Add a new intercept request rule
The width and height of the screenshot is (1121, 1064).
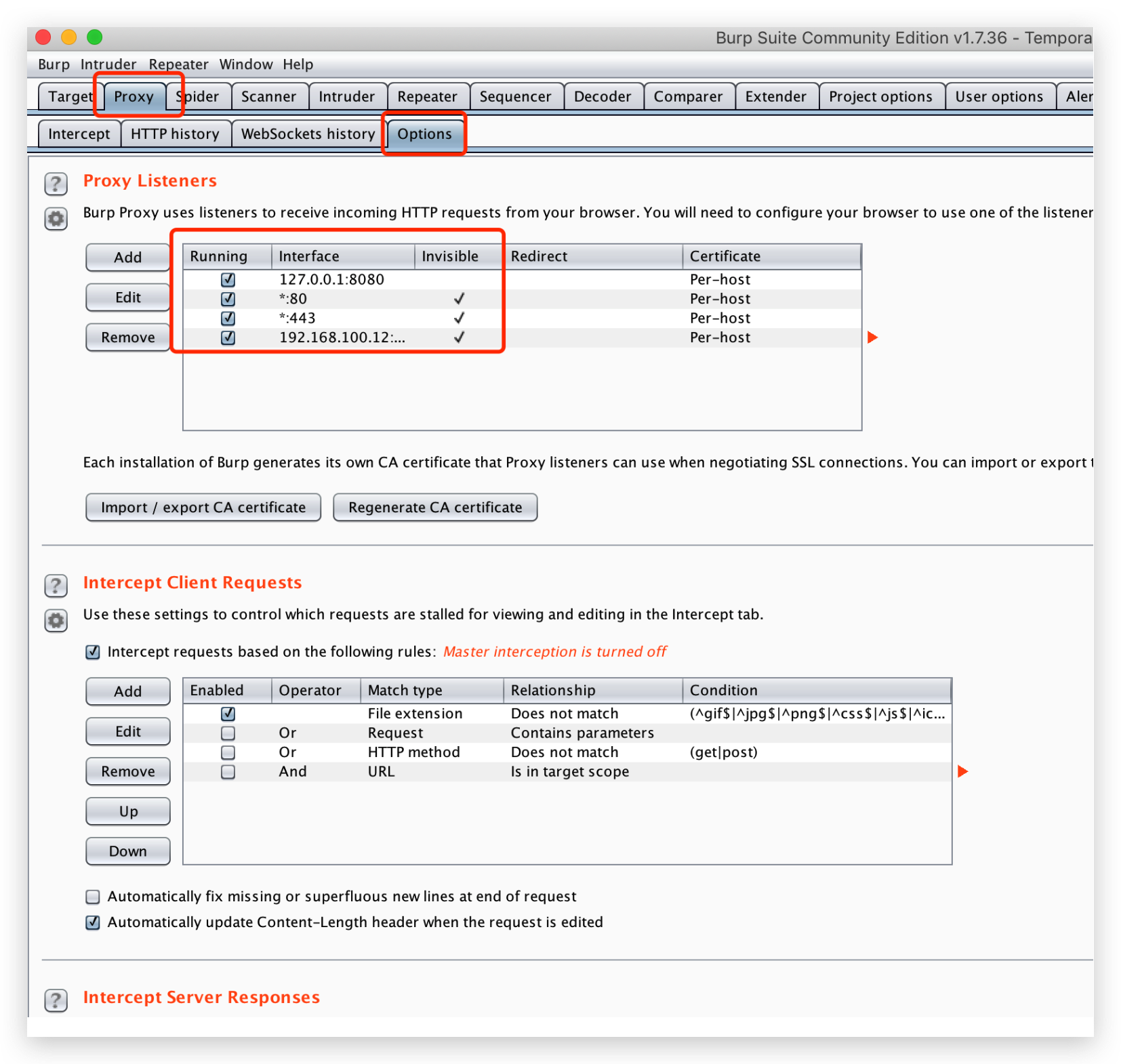coord(128,691)
